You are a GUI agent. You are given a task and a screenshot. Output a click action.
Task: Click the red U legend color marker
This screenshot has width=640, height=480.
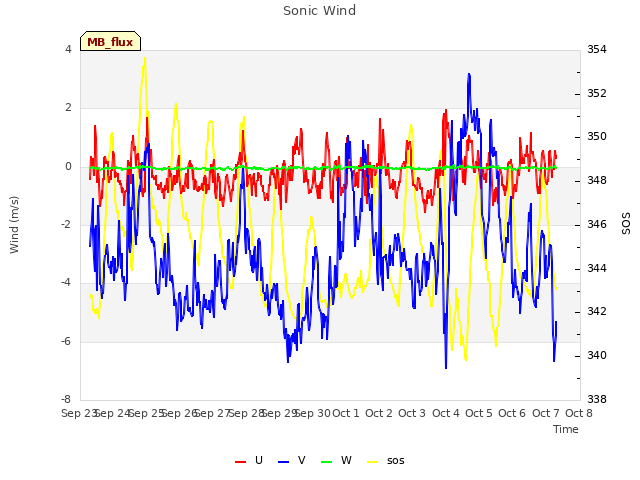click(240, 462)
